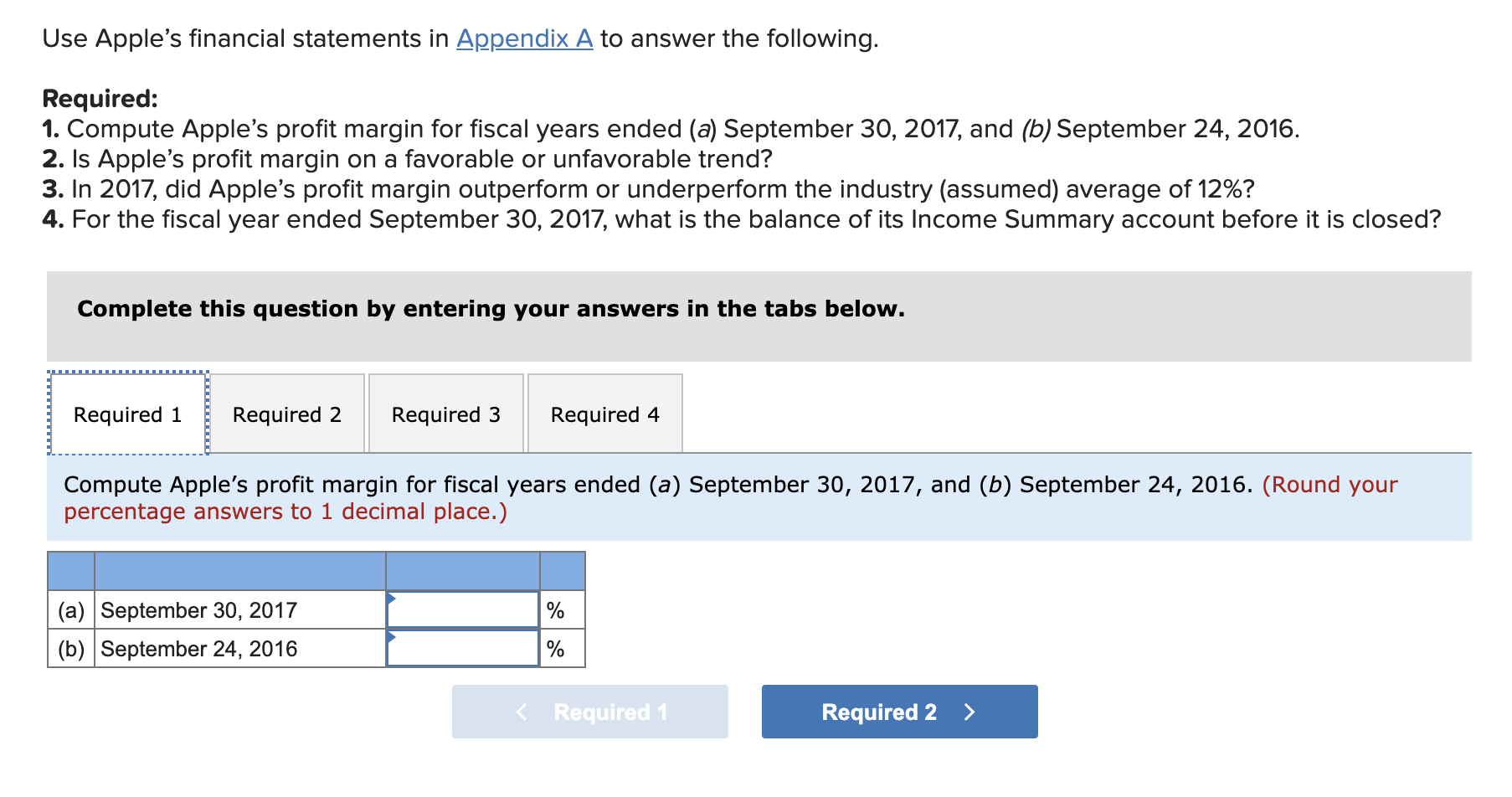The width and height of the screenshot is (1512, 797).
Task: Click the blue flag icon on the 2016 answer field
Action: point(392,638)
